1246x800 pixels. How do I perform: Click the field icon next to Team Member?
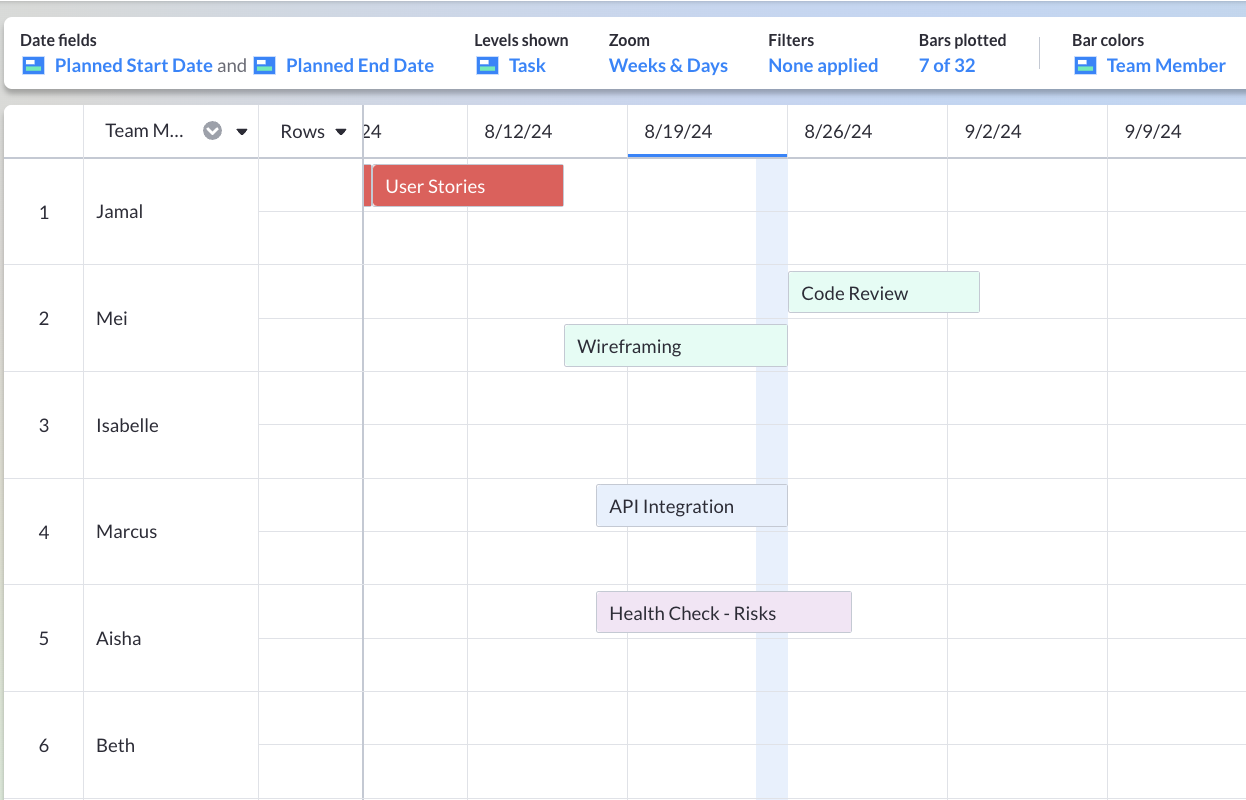(1083, 65)
